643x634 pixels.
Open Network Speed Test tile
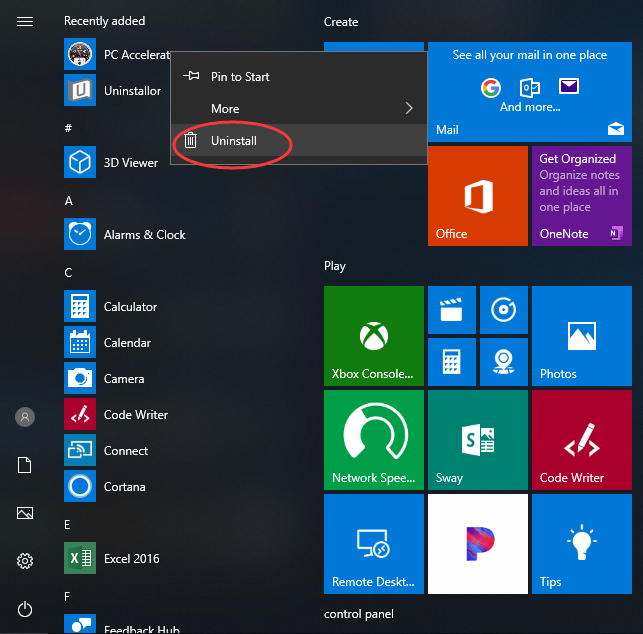coord(374,440)
